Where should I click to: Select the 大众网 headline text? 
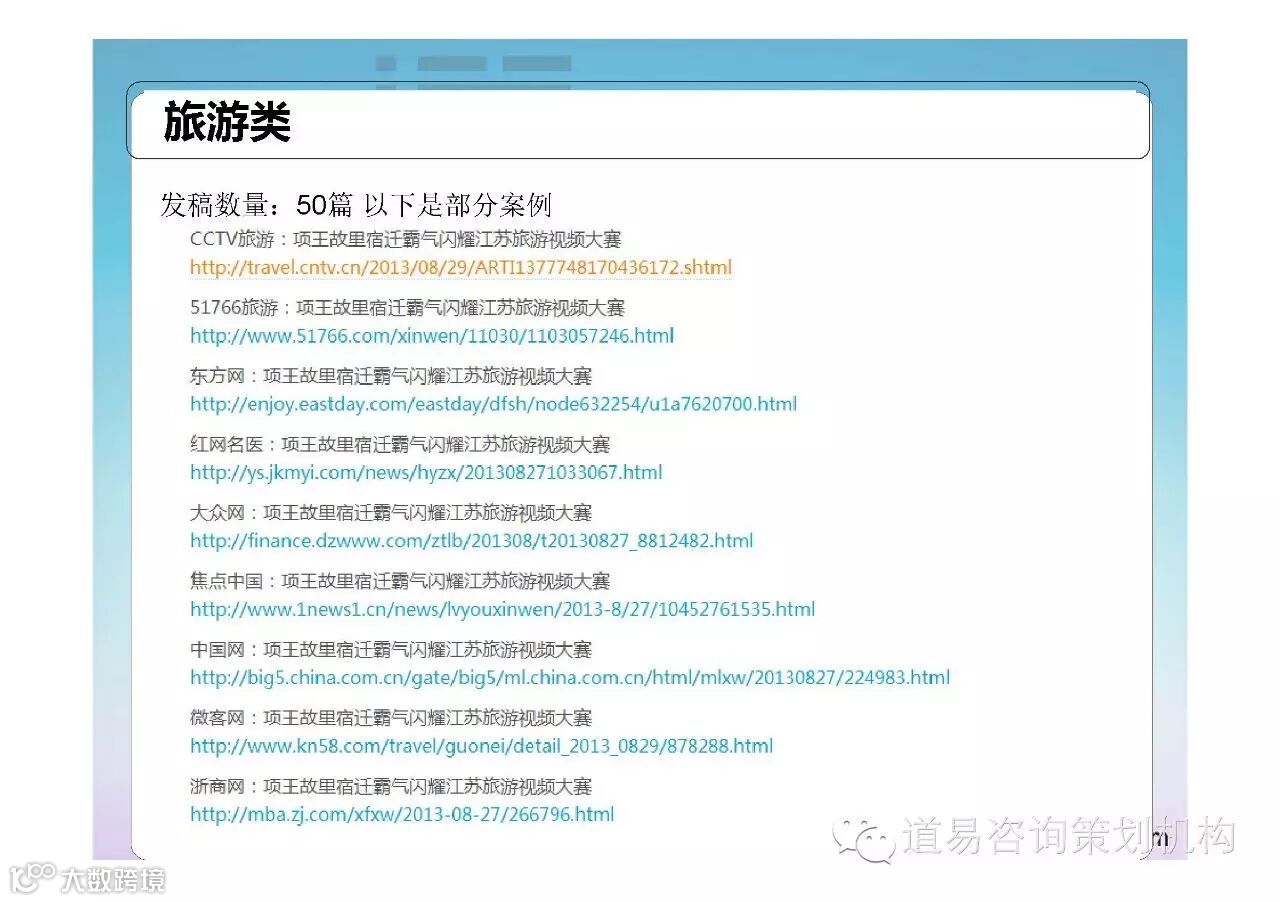[391, 513]
